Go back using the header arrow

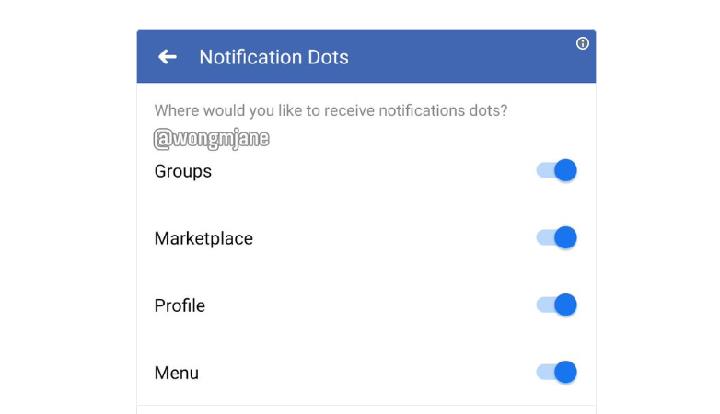[x=167, y=57]
